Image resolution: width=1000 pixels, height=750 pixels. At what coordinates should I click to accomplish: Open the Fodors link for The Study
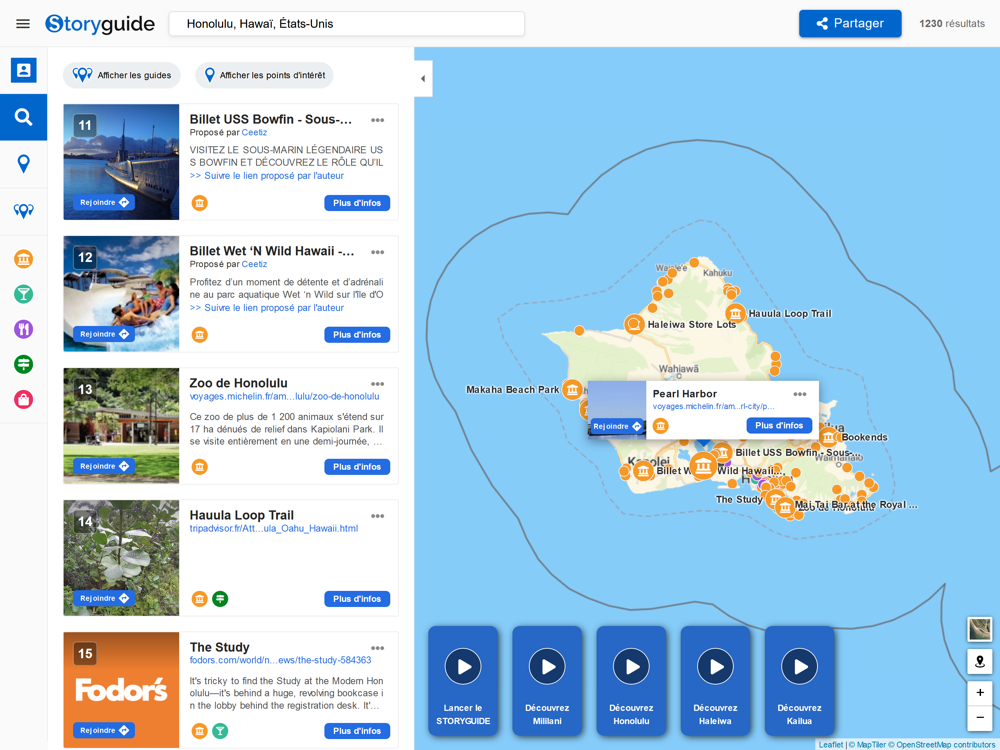point(280,660)
